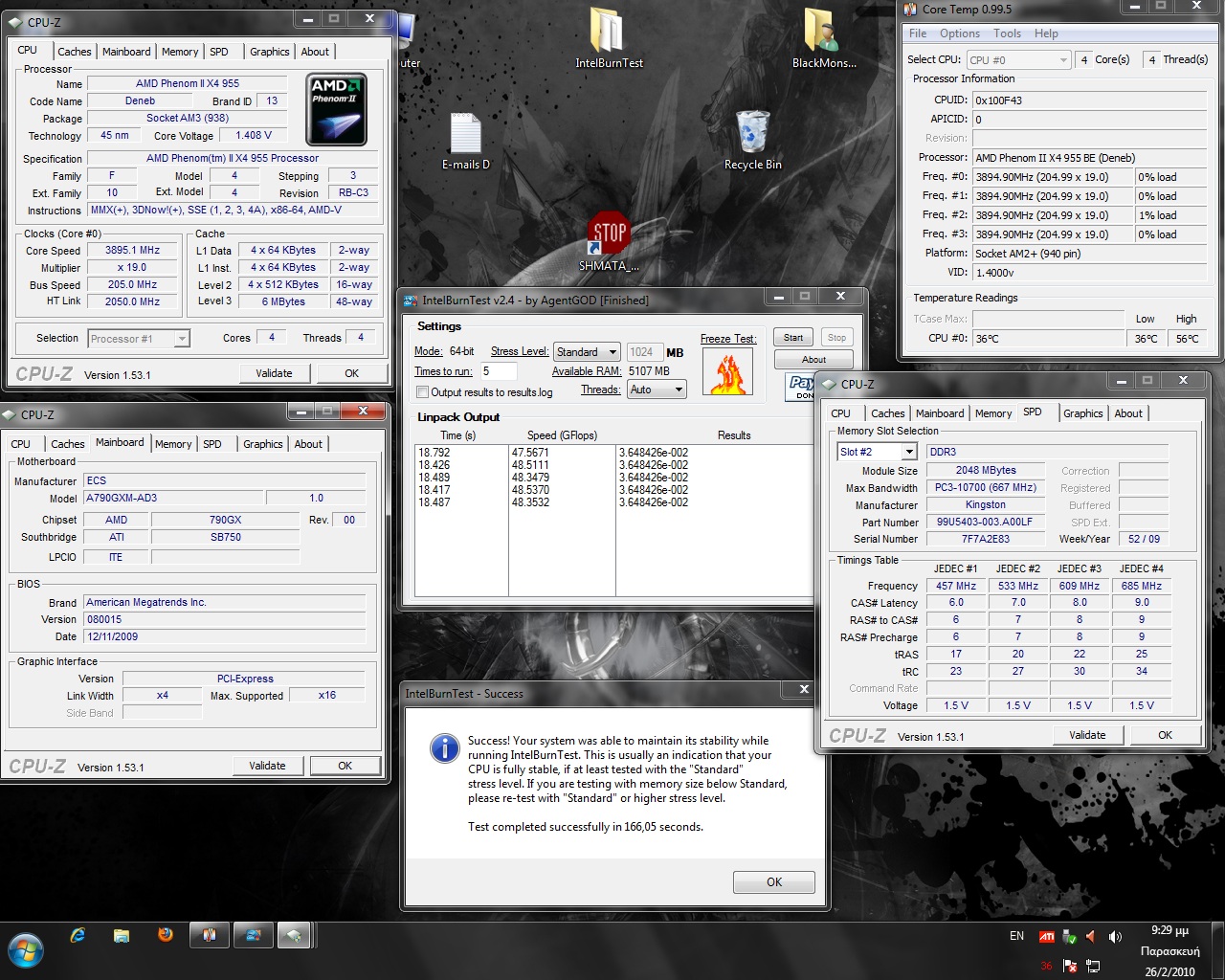
Task: Click the Core Temp title bar icon
Action: (910, 9)
